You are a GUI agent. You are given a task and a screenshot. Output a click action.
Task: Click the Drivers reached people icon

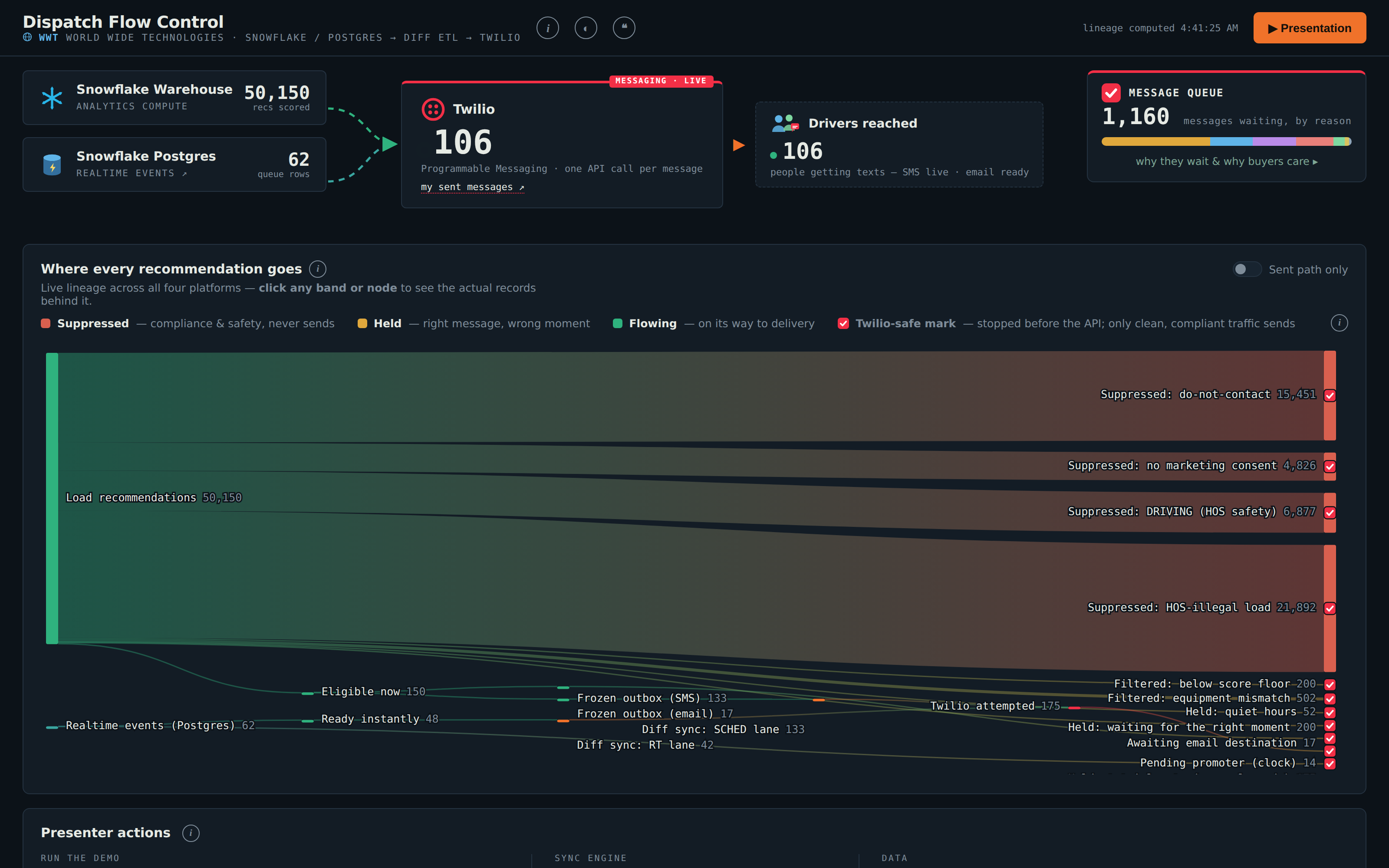pos(785,123)
